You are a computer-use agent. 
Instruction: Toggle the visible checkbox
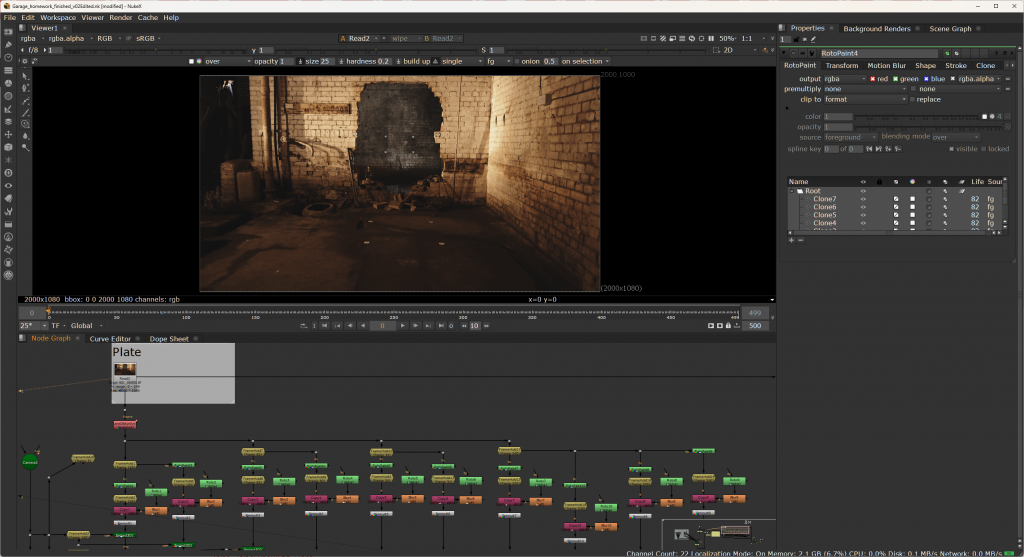coord(952,149)
